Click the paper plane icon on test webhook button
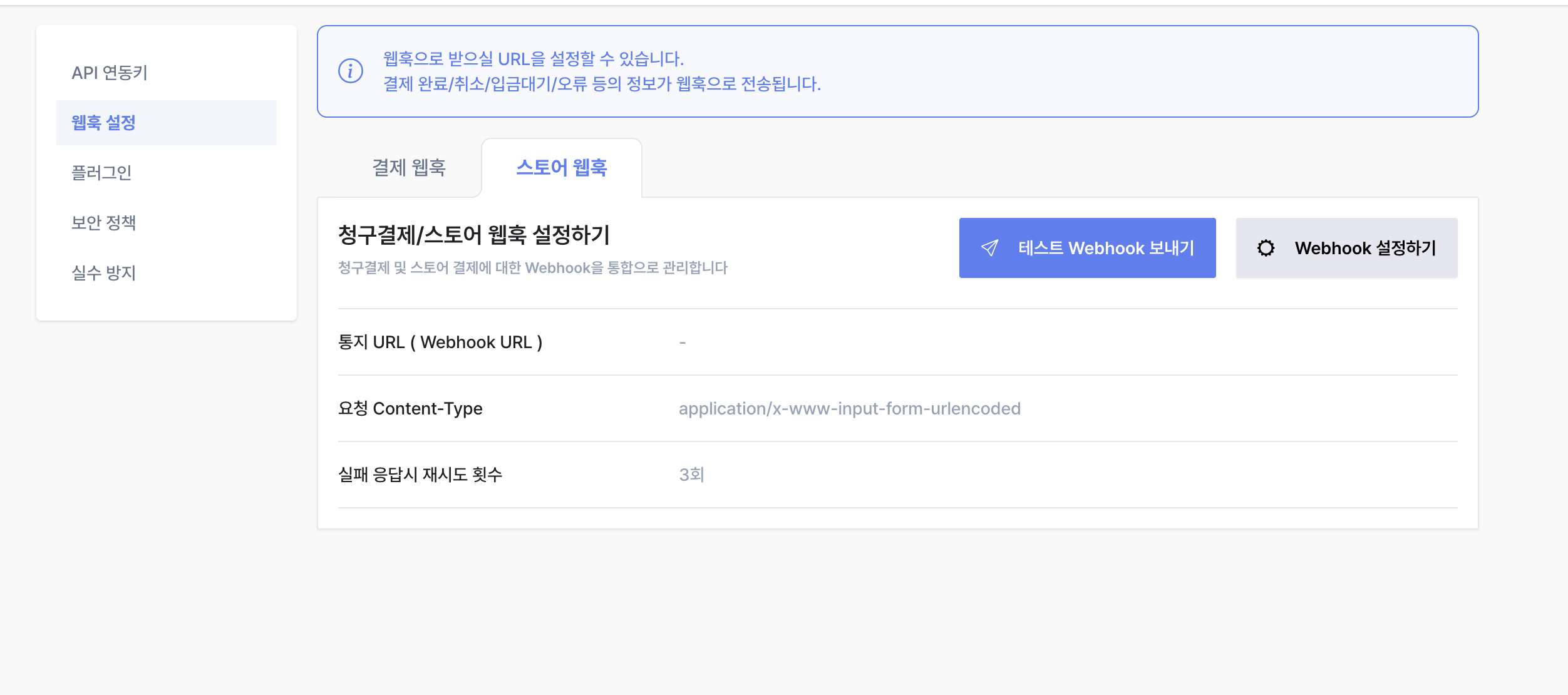 pos(989,248)
